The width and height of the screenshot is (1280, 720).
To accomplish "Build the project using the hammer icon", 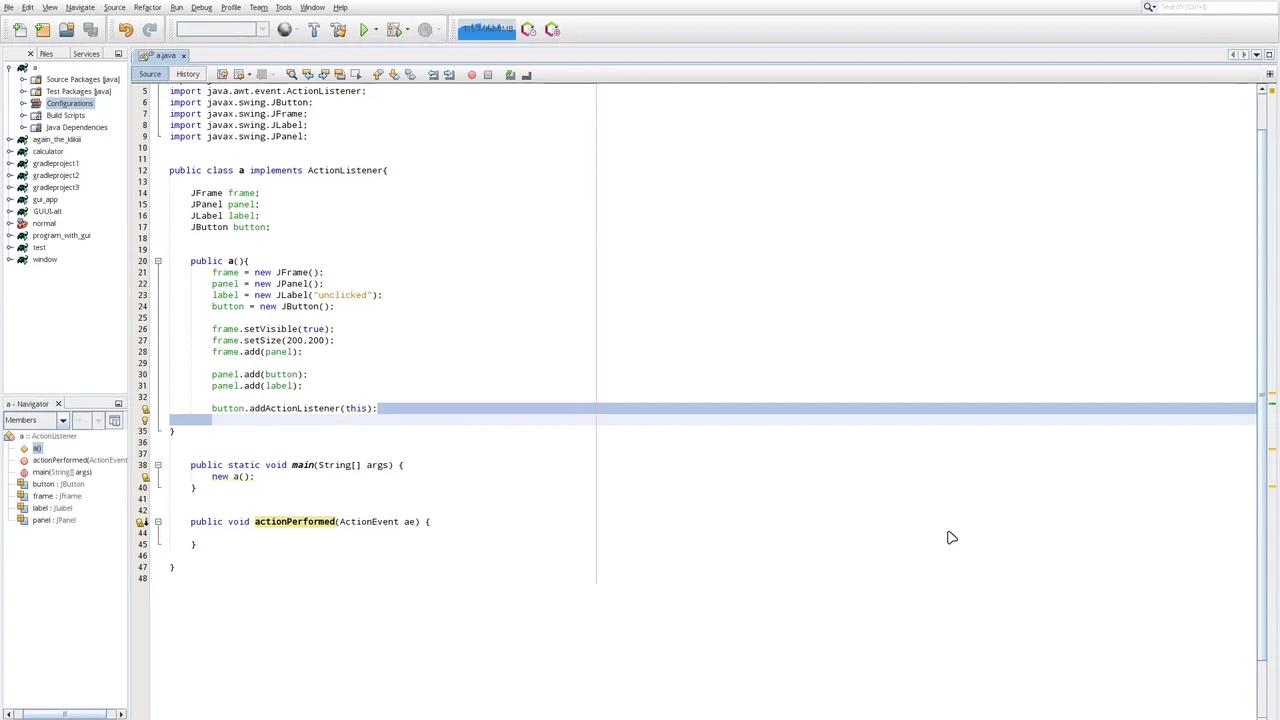I will pos(314,29).
